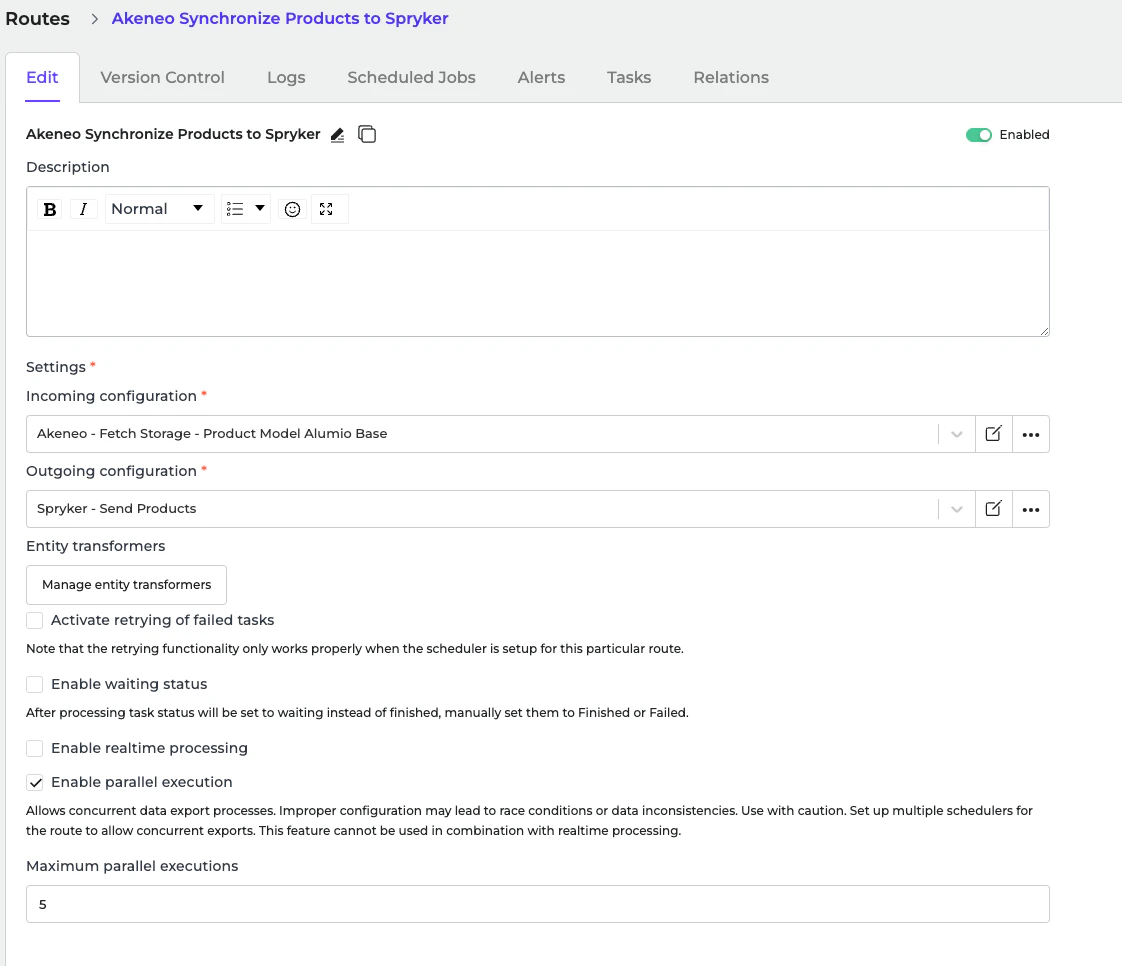Click the Enable realtime processing label
Screen dimensions: 1122x966
(x=150, y=748)
